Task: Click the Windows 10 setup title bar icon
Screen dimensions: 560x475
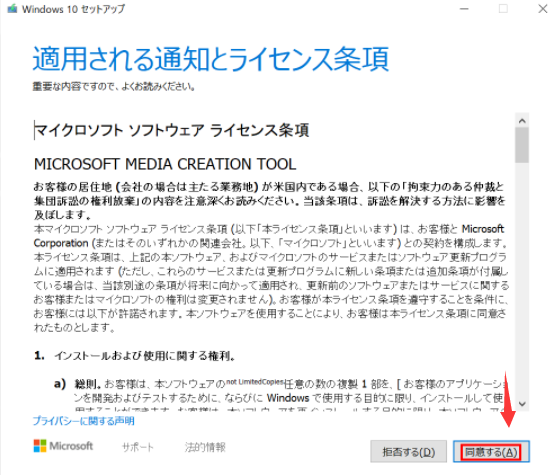Action: (x=12, y=9)
